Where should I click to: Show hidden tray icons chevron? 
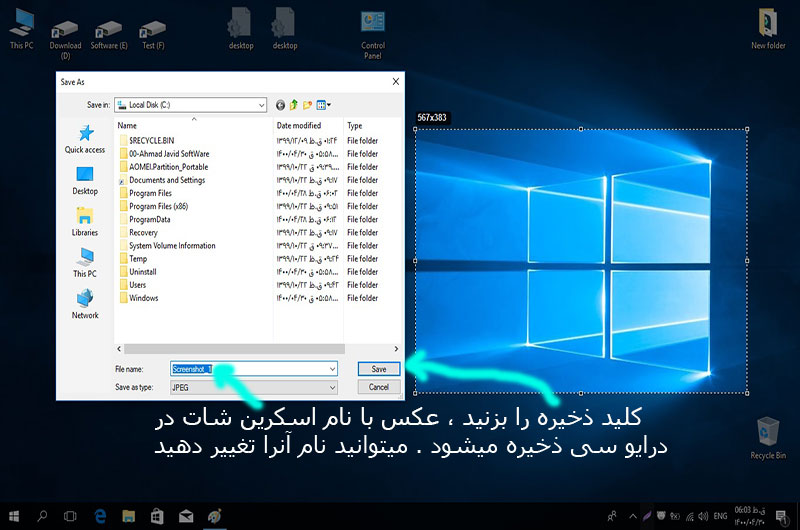[633, 516]
